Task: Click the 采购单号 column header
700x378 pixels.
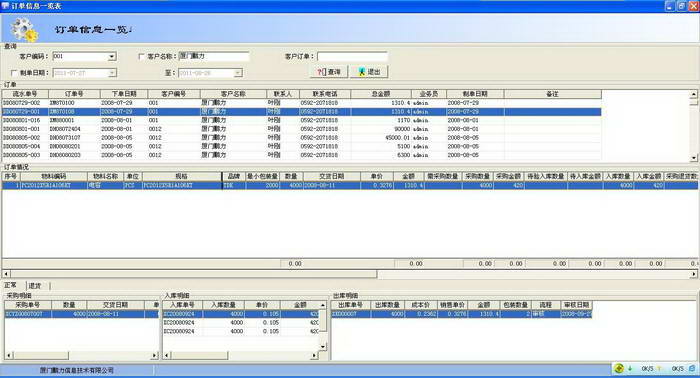Action: pyautogui.click(x=28, y=305)
